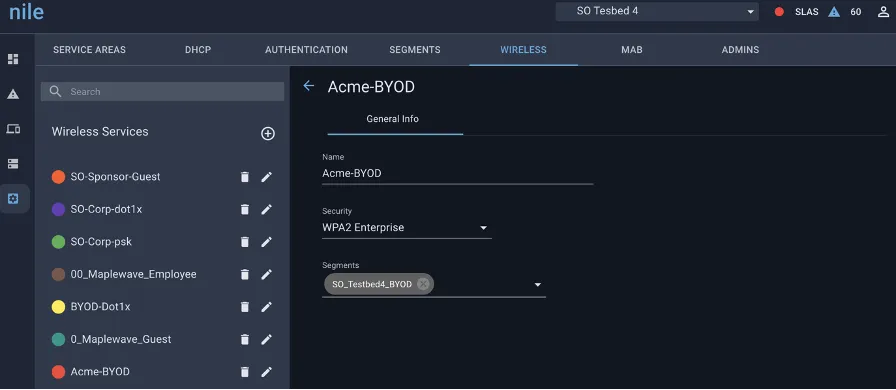Add a new wireless service

click(x=268, y=133)
